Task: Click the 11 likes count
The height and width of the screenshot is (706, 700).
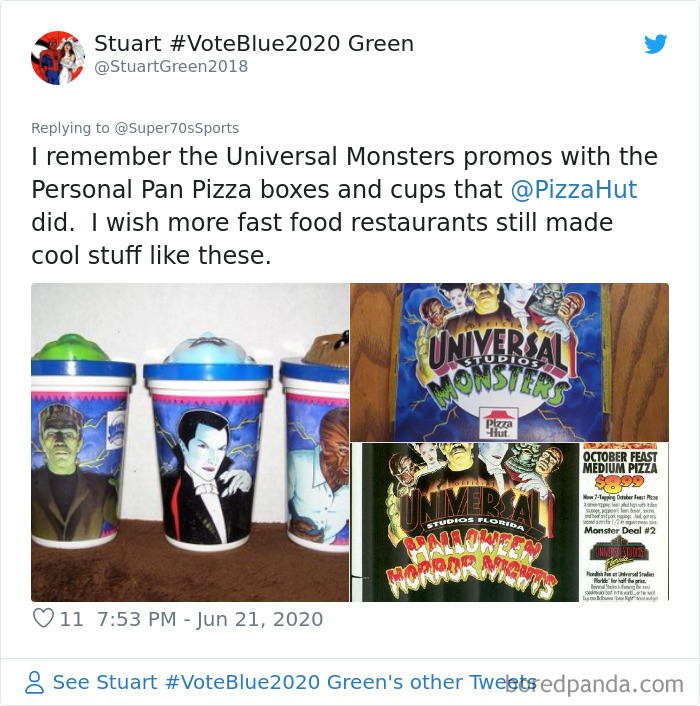Action: 72,619
